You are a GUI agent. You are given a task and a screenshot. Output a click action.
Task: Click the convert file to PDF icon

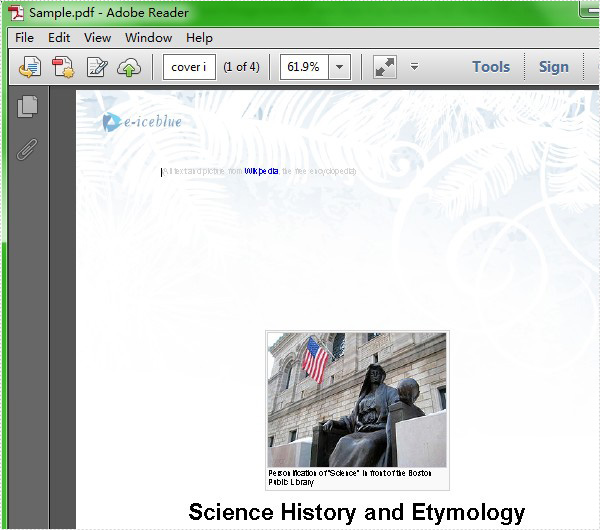click(30, 67)
